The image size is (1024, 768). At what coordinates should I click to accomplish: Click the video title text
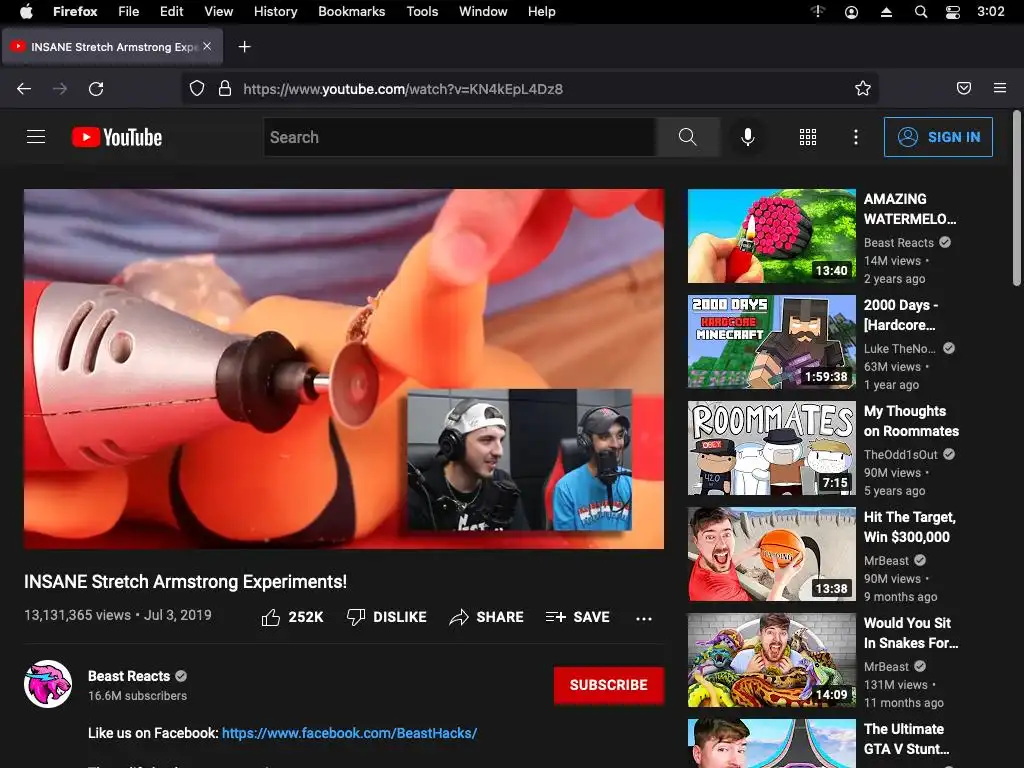tap(185, 582)
